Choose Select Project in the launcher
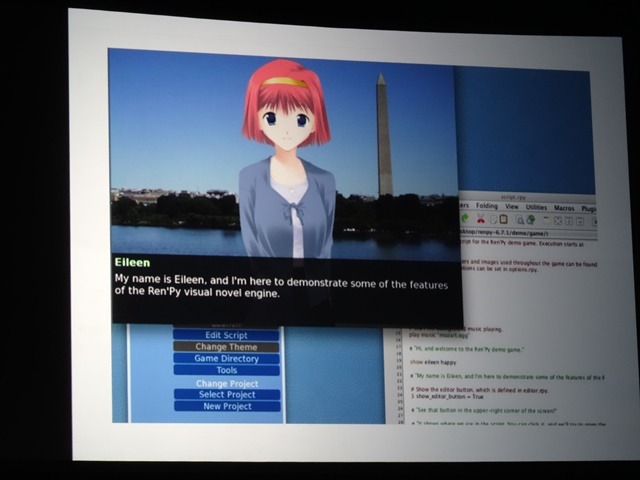The width and height of the screenshot is (640, 480). click(x=227, y=395)
